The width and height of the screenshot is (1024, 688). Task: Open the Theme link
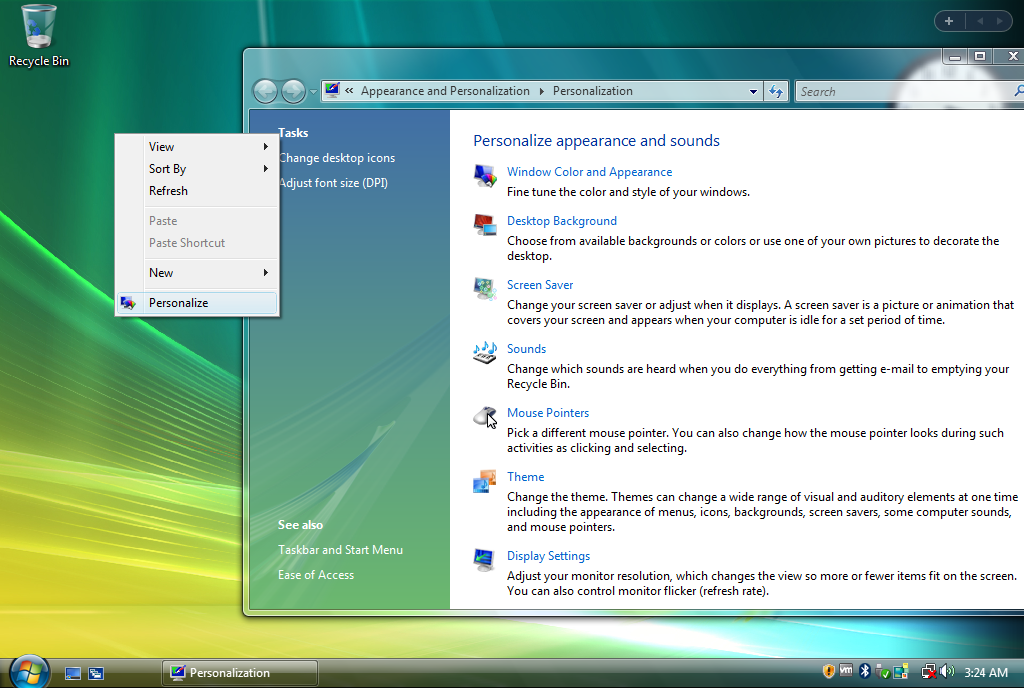[x=525, y=477]
